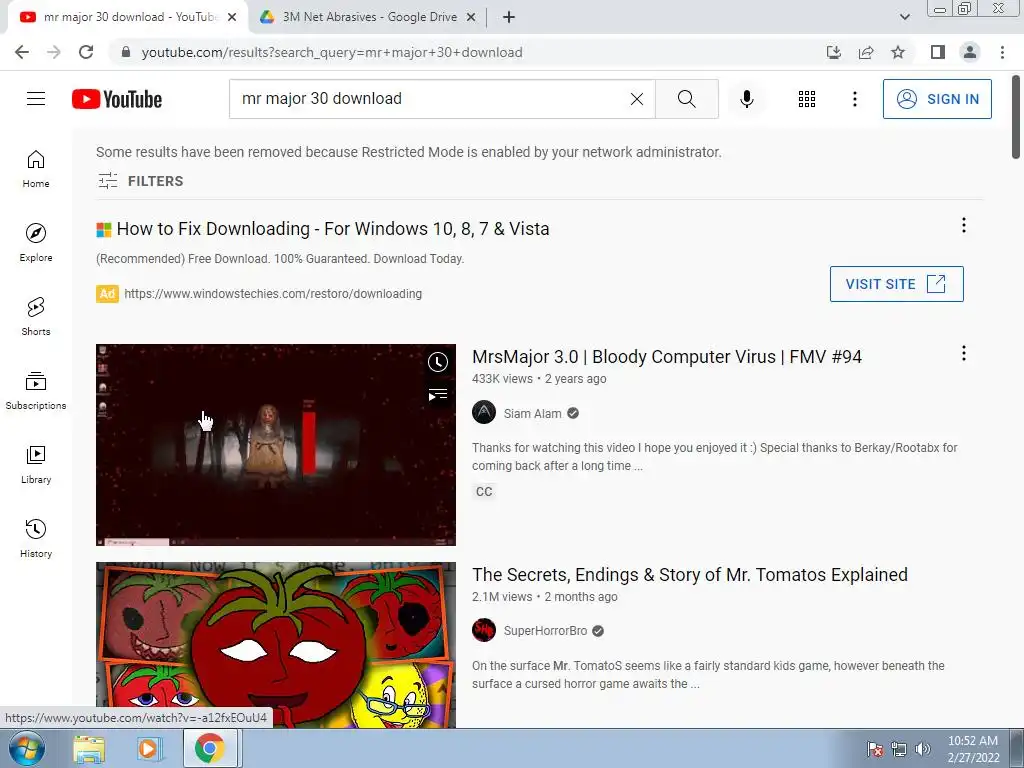The image size is (1024, 768).
Task: Add MrsMajor video to queue
Action: click(x=438, y=394)
